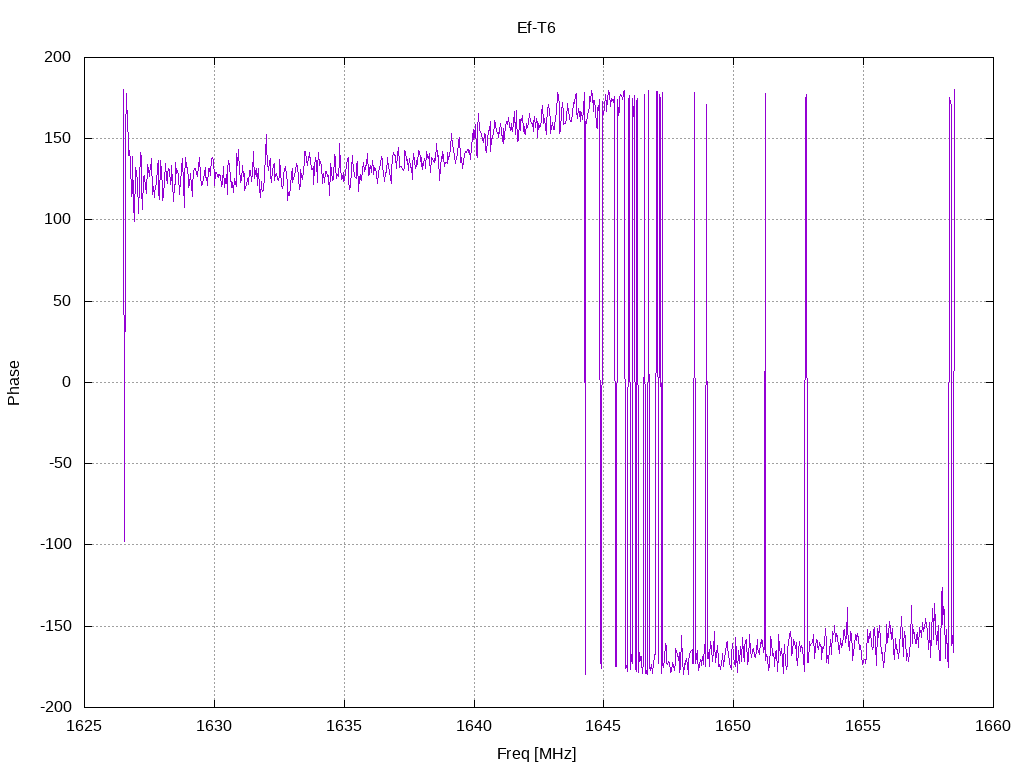
Task: Click the 0 y-axis tick label
Action: point(67,382)
